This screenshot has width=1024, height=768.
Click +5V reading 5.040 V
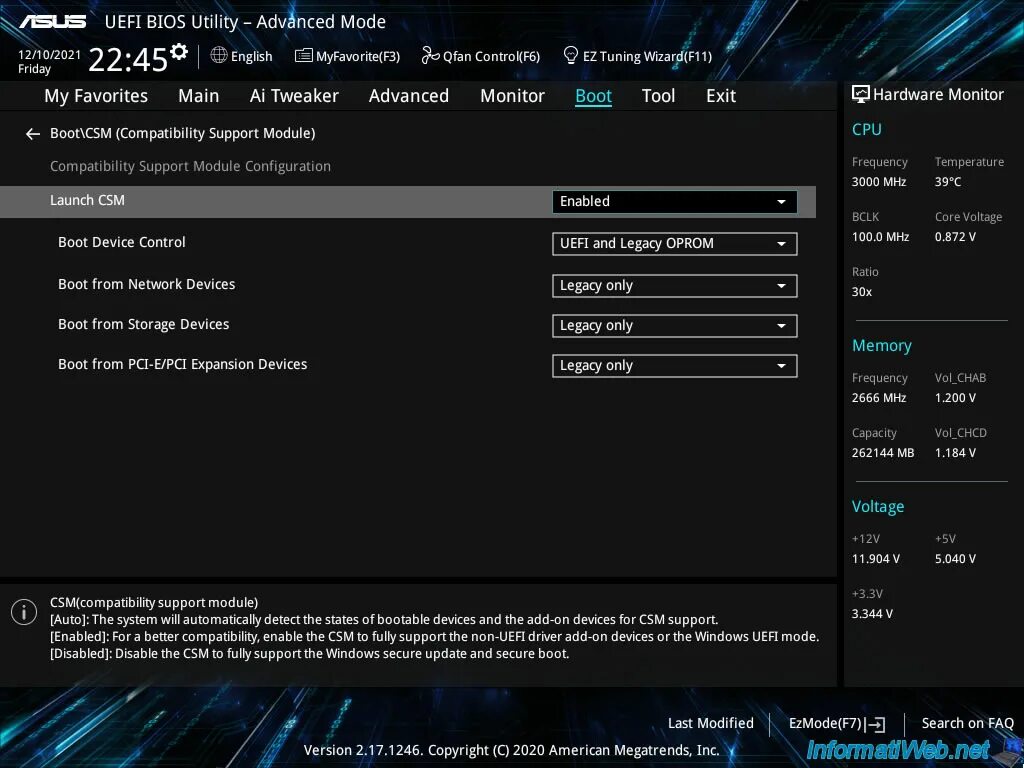click(955, 559)
